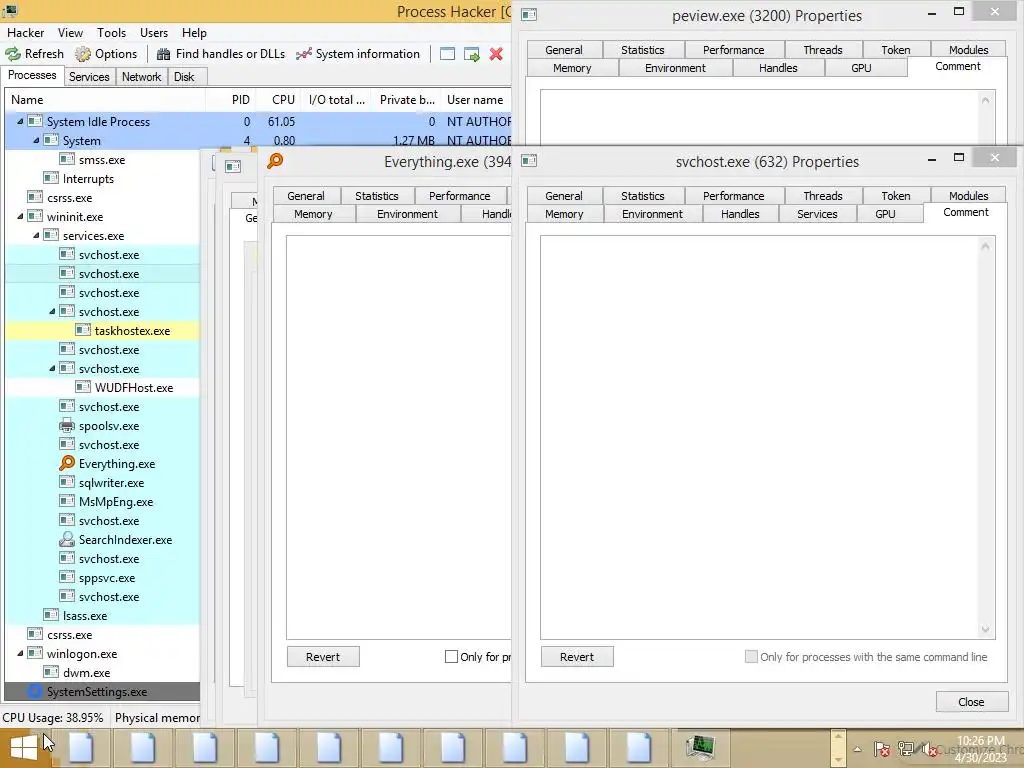The width and height of the screenshot is (1024, 768).
Task: Click the find window and thread icon
Action: click(472, 54)
